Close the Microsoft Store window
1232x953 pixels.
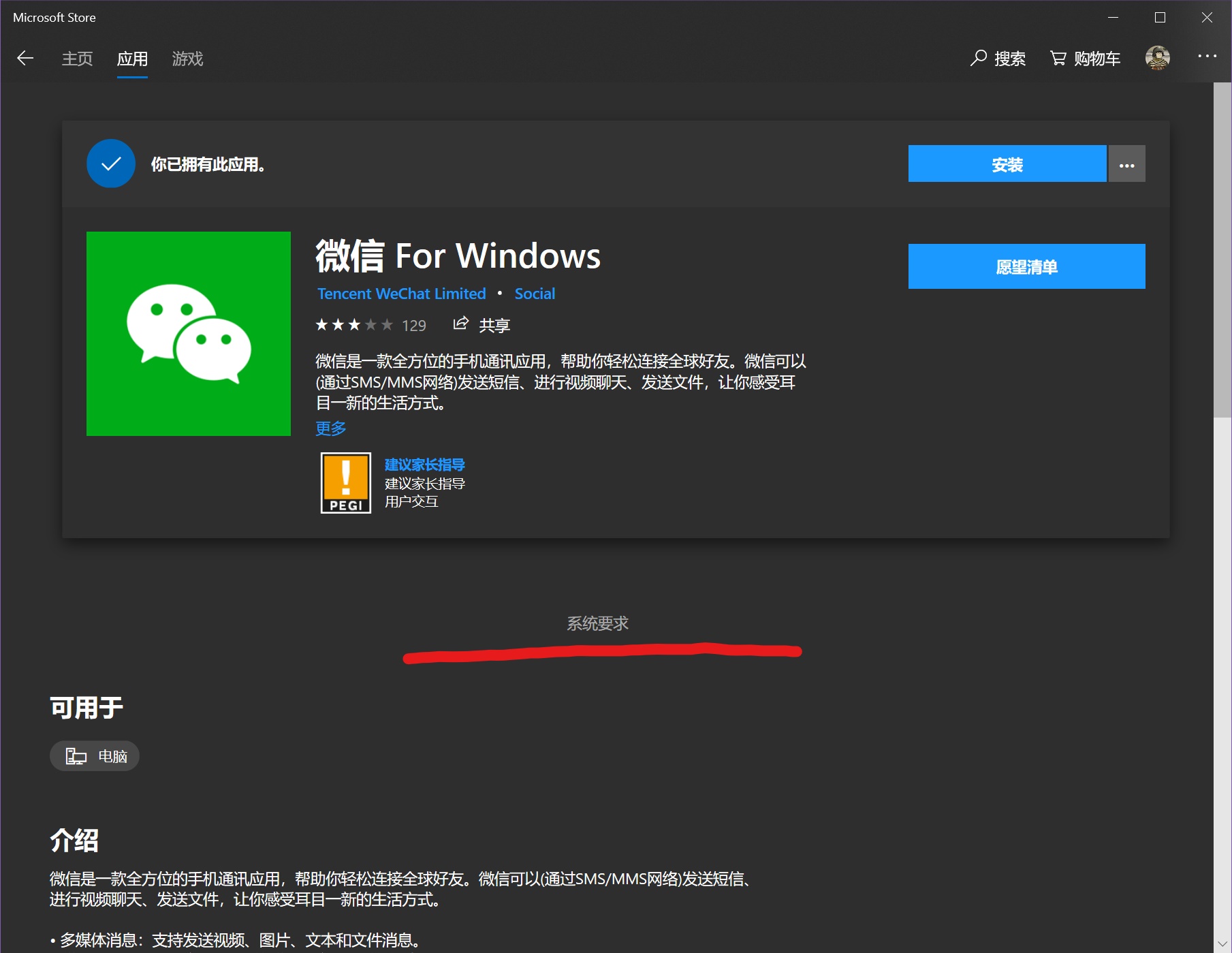click(x=1207, y=18)
